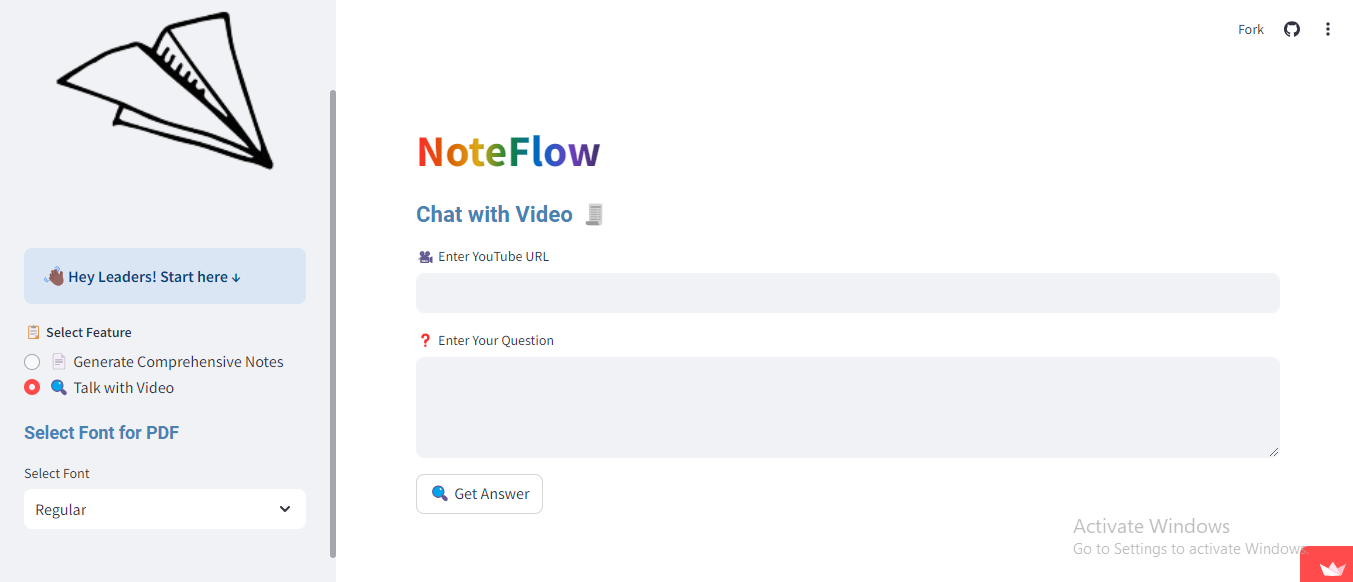Viewport: 1353px width, 582px height.
Task: Click the sidebar vertical scrollbar
Action: [x=333, y=323]
